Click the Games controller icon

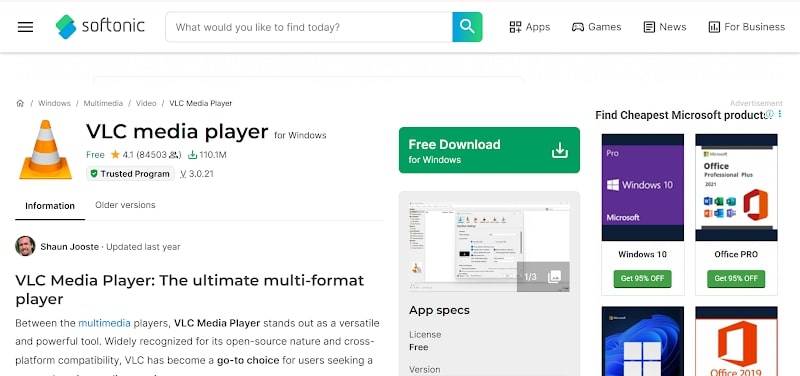pyautogui.click(x=578, y=27)
